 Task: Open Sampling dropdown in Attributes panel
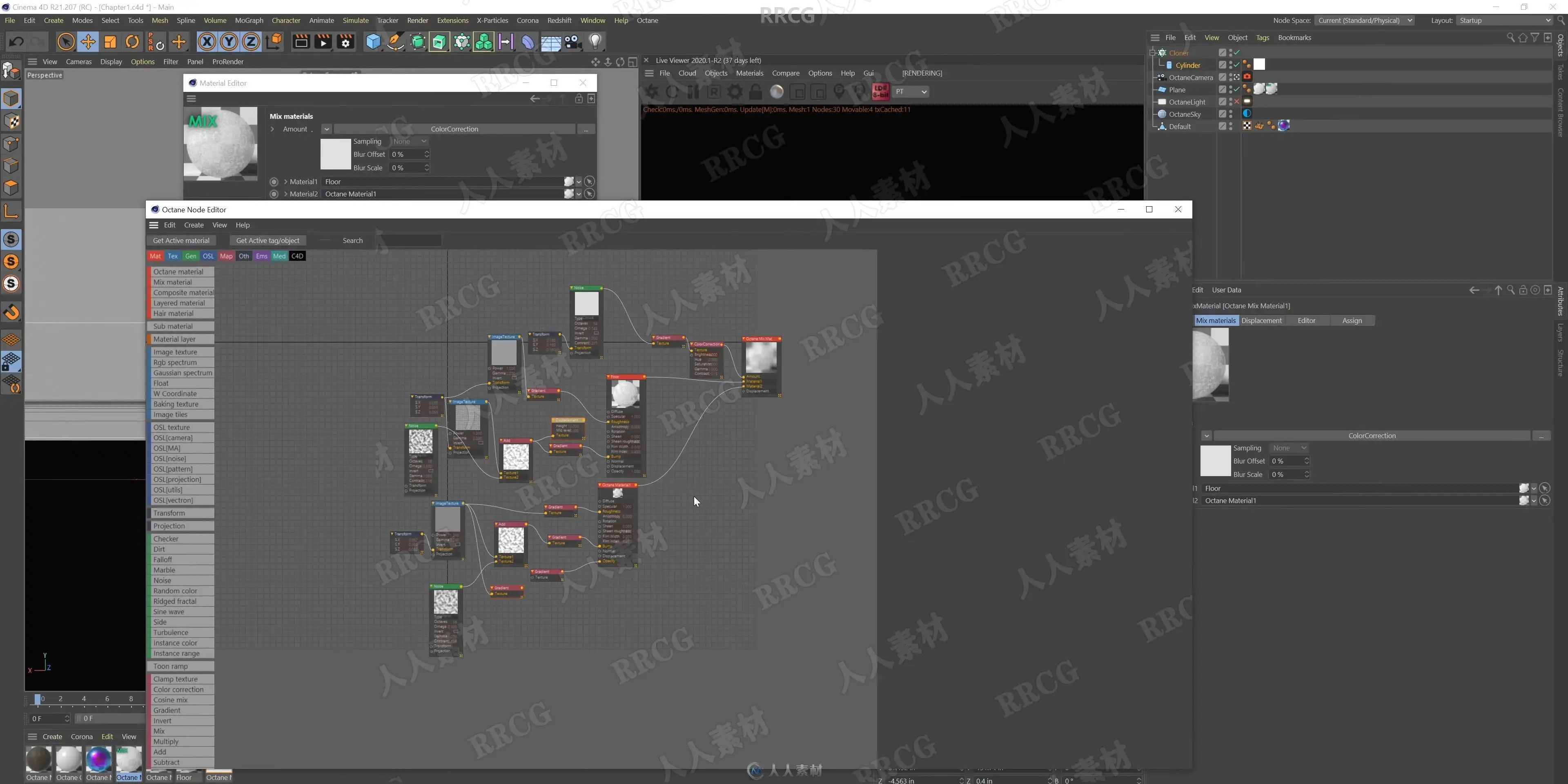[x=1289, y=448]
